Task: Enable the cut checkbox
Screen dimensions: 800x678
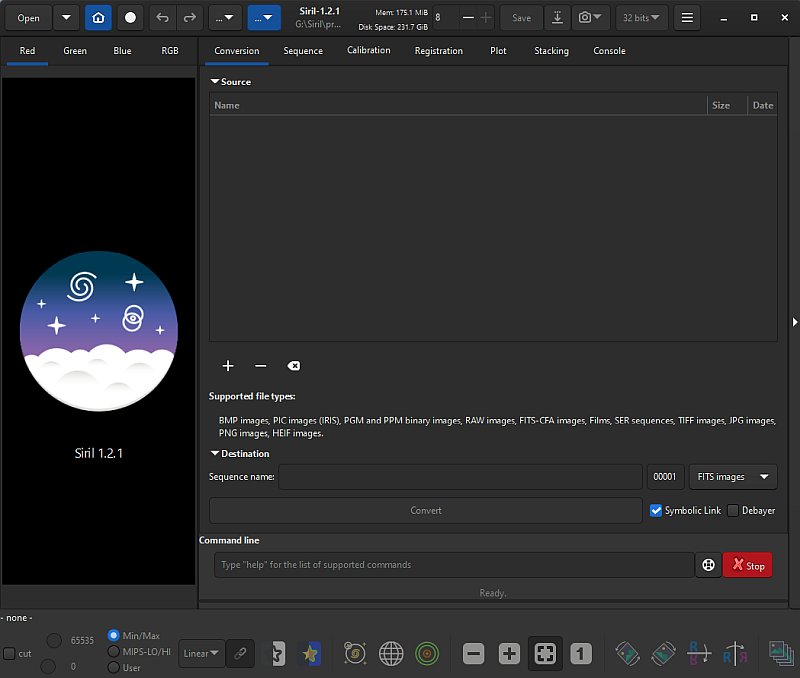Action: point(9,654)
